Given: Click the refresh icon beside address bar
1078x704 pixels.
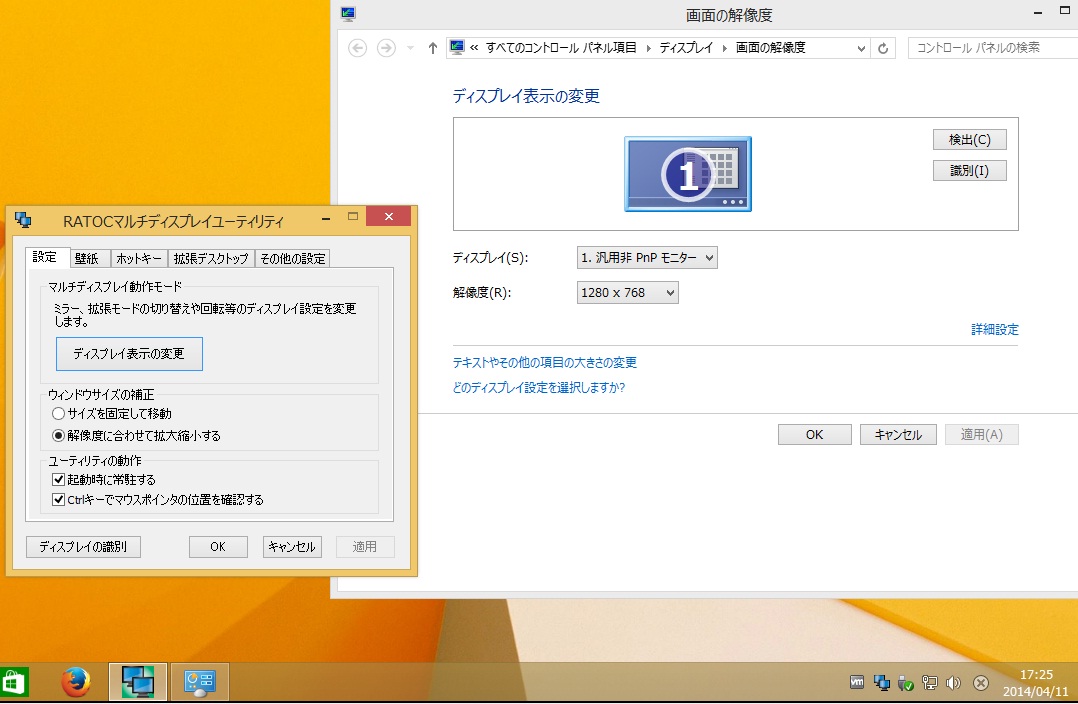Looking at the screenshot, I should click(883, 48).
